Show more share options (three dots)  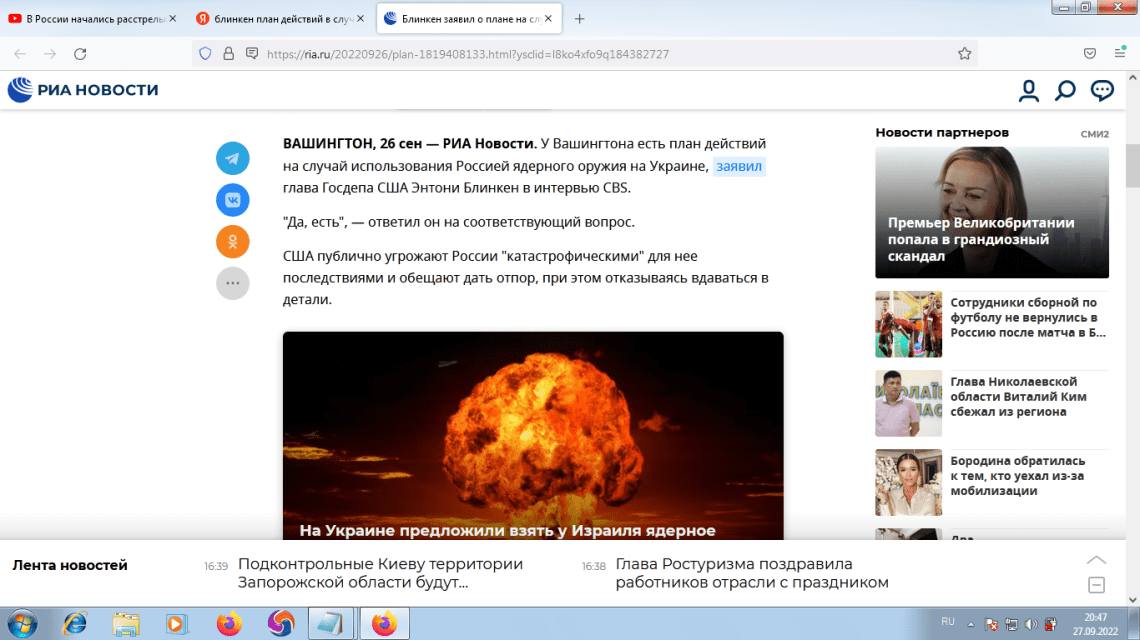click(232, 283)
